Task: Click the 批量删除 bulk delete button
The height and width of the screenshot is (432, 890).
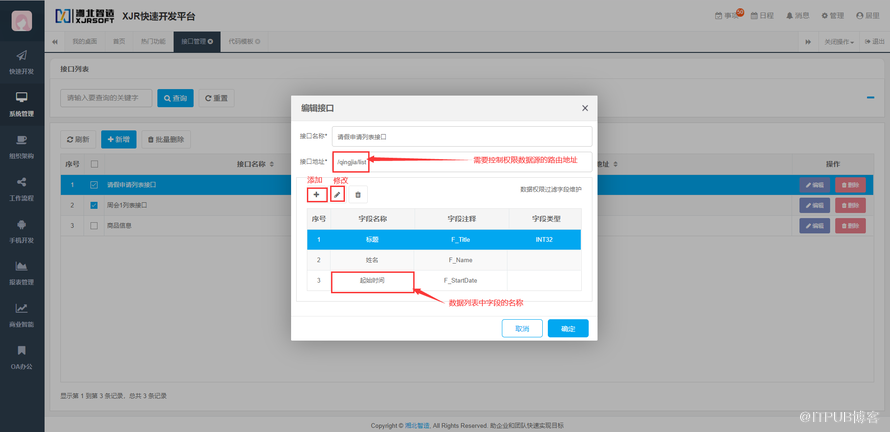Action: tap(166, 139)
